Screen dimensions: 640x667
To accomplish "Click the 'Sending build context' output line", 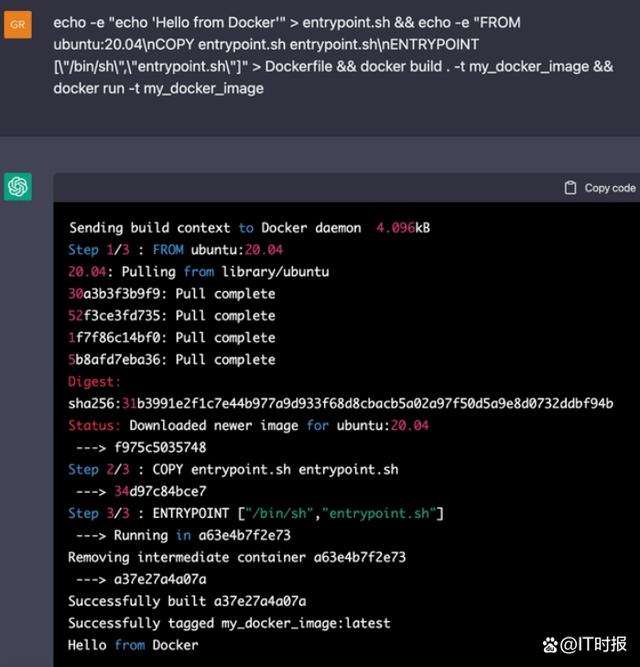I will click(250, 228).
